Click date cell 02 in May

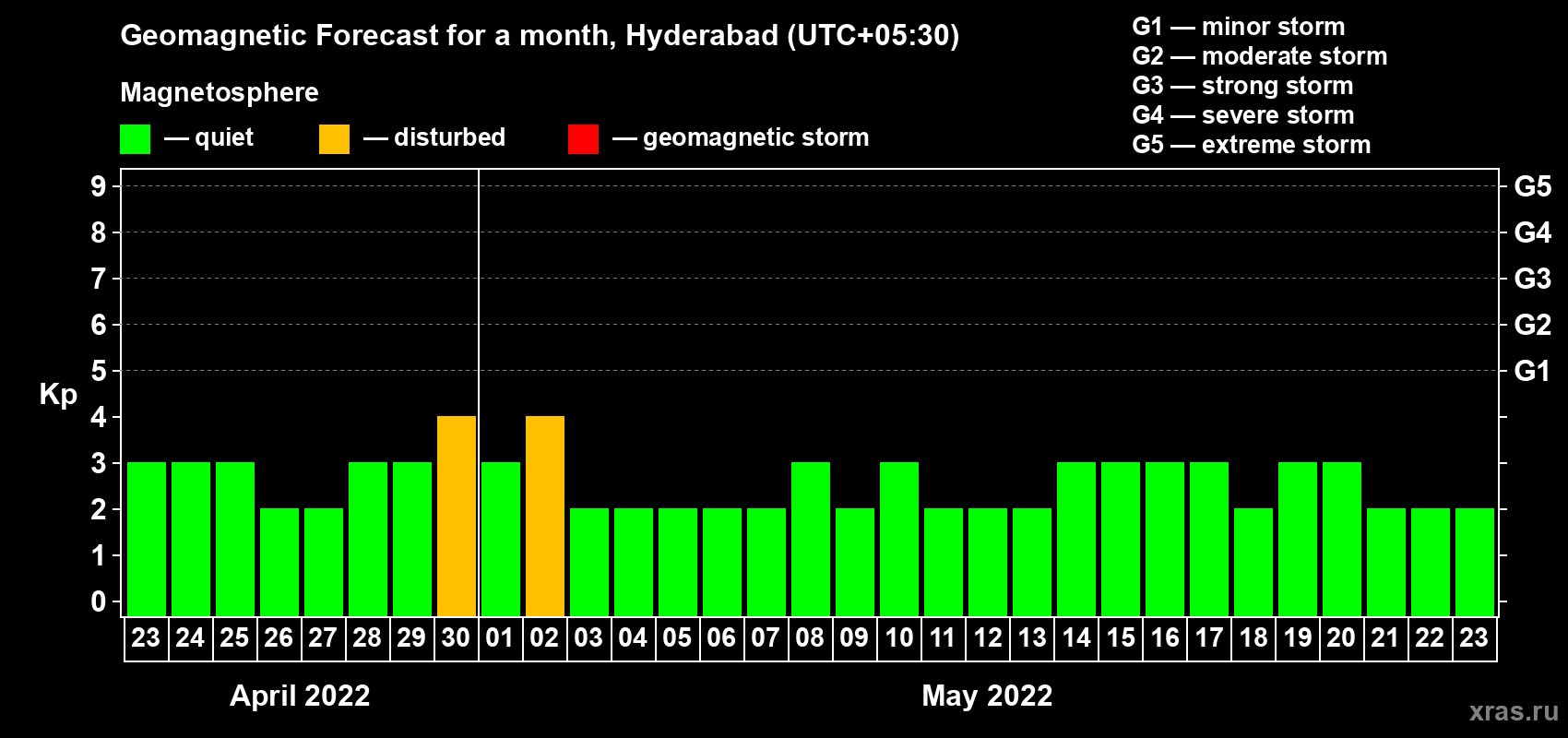[544, 638]
